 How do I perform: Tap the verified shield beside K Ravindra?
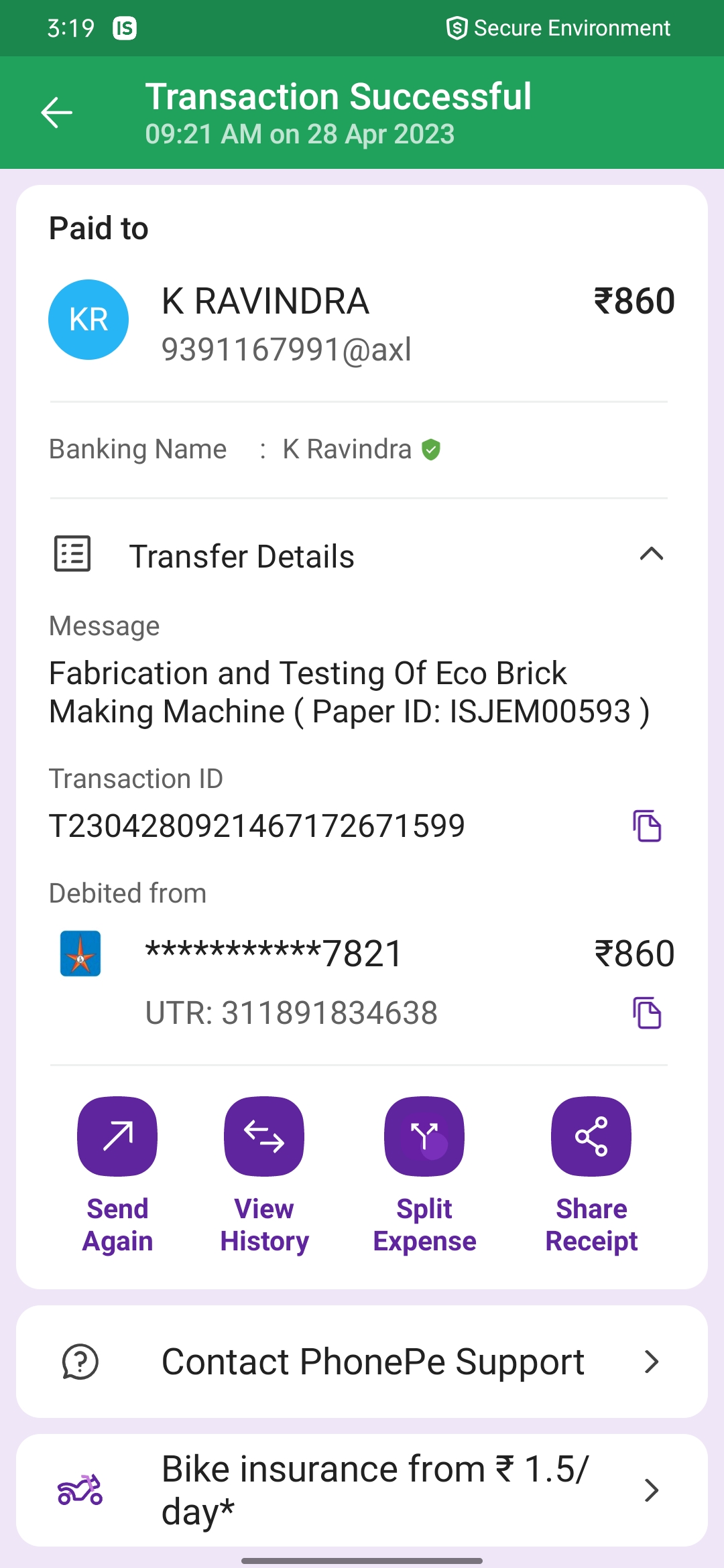tap(431, 450)
